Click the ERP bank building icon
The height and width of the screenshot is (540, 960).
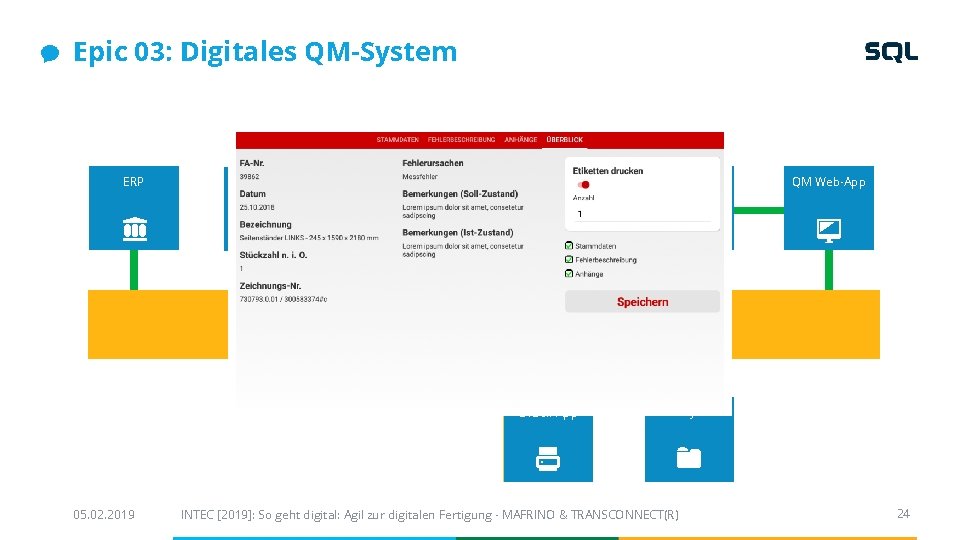135,229
